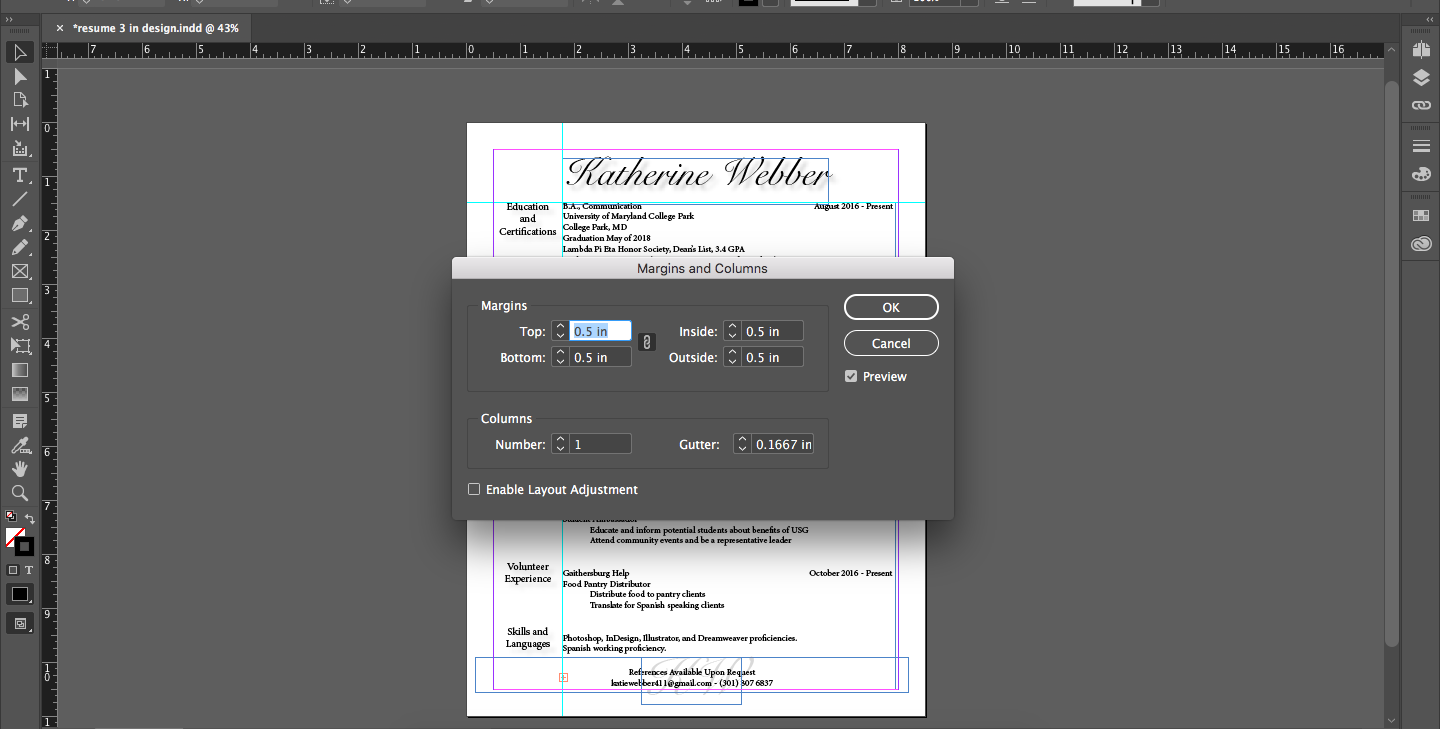Select the Scissors tool

[x=19, y=321]
